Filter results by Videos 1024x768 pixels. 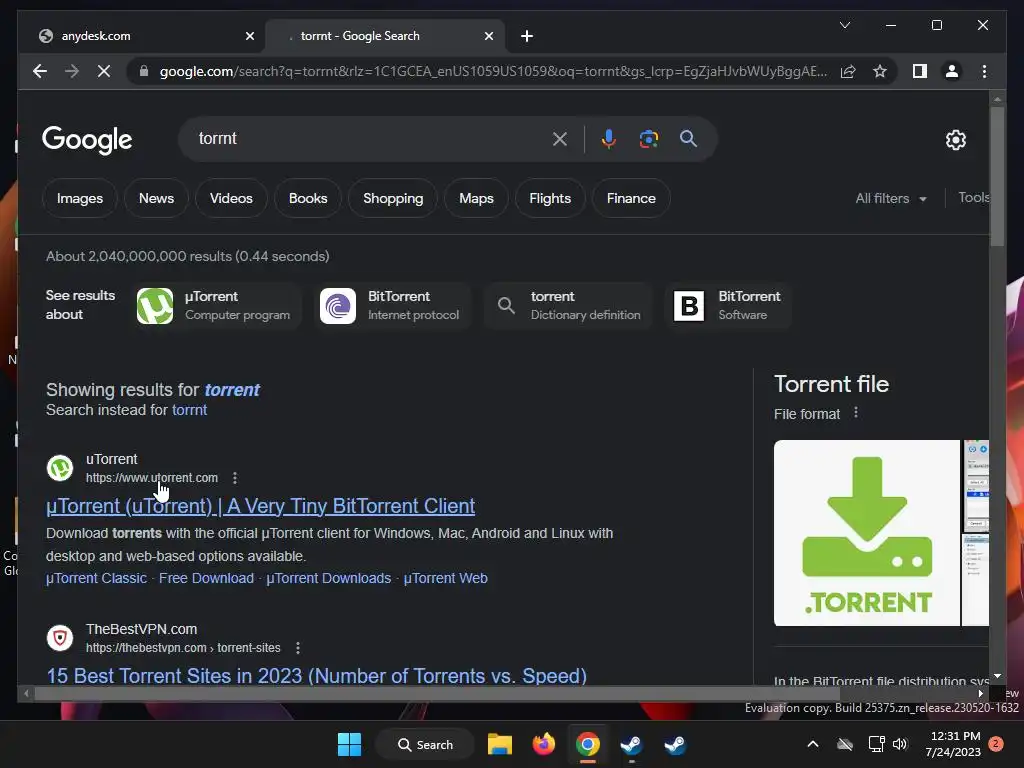(231, 198)
